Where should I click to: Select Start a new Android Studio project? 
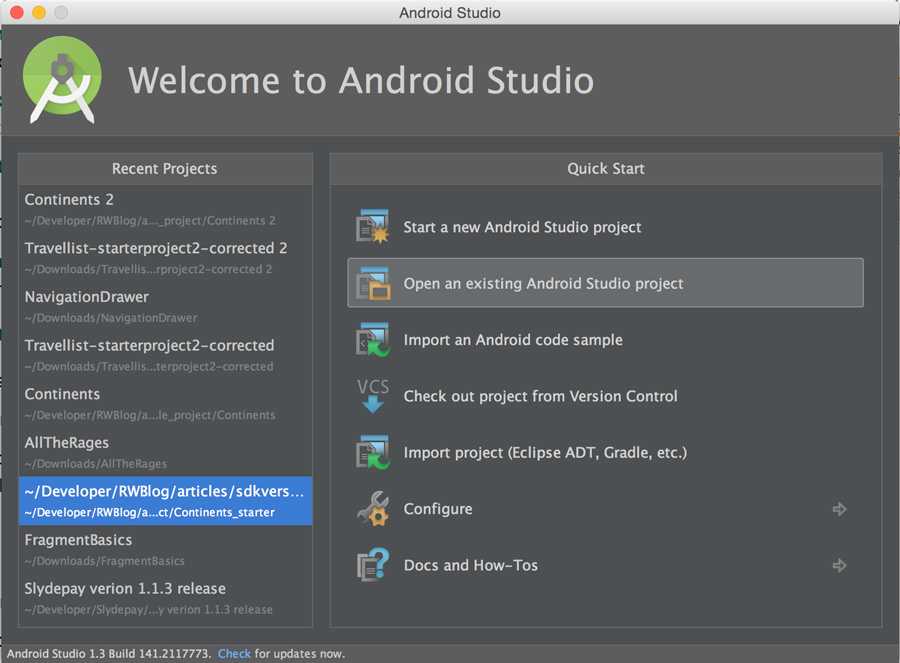click(522, 227)
